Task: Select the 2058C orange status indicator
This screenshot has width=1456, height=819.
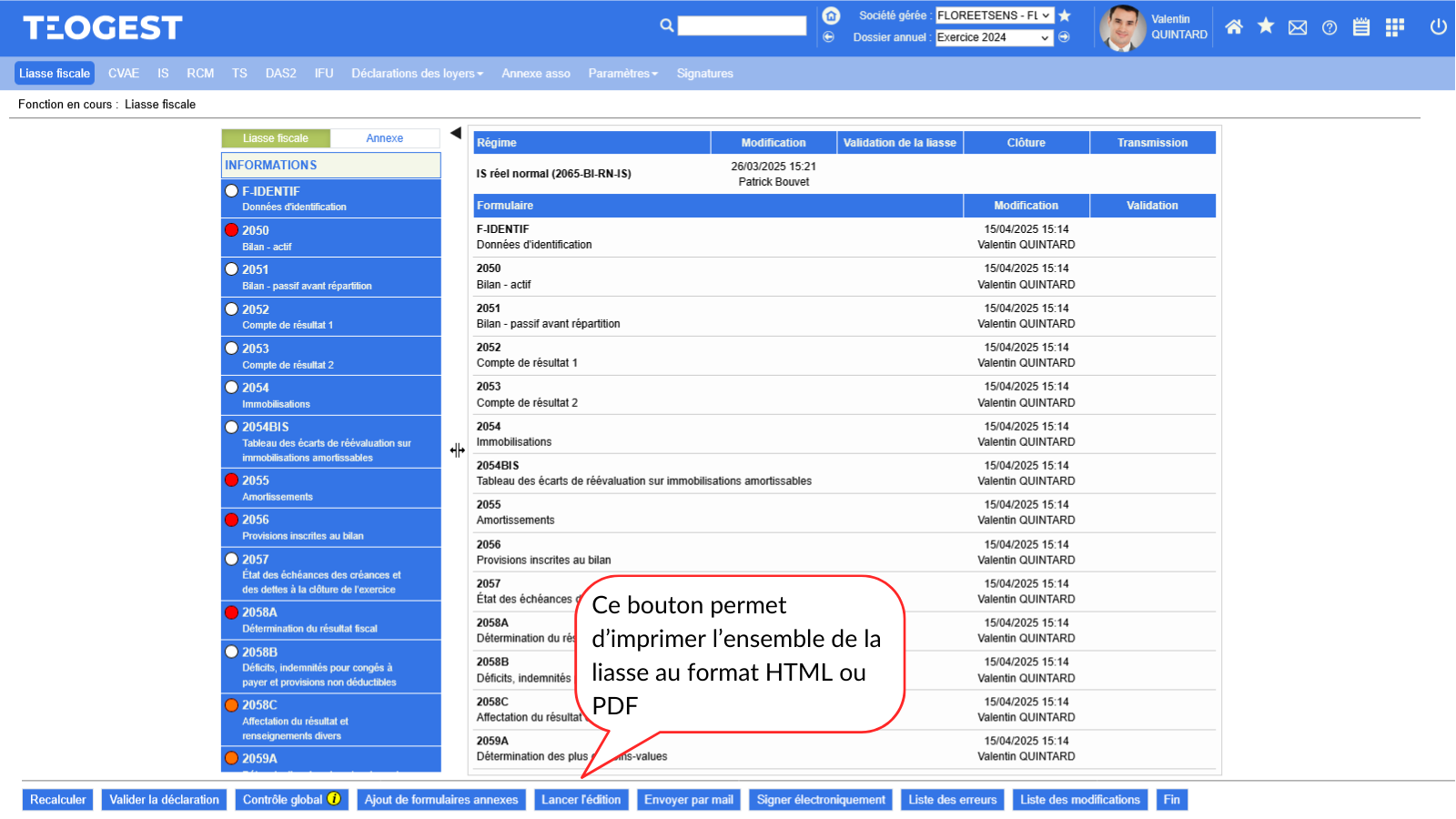Action: pos(232,704)
